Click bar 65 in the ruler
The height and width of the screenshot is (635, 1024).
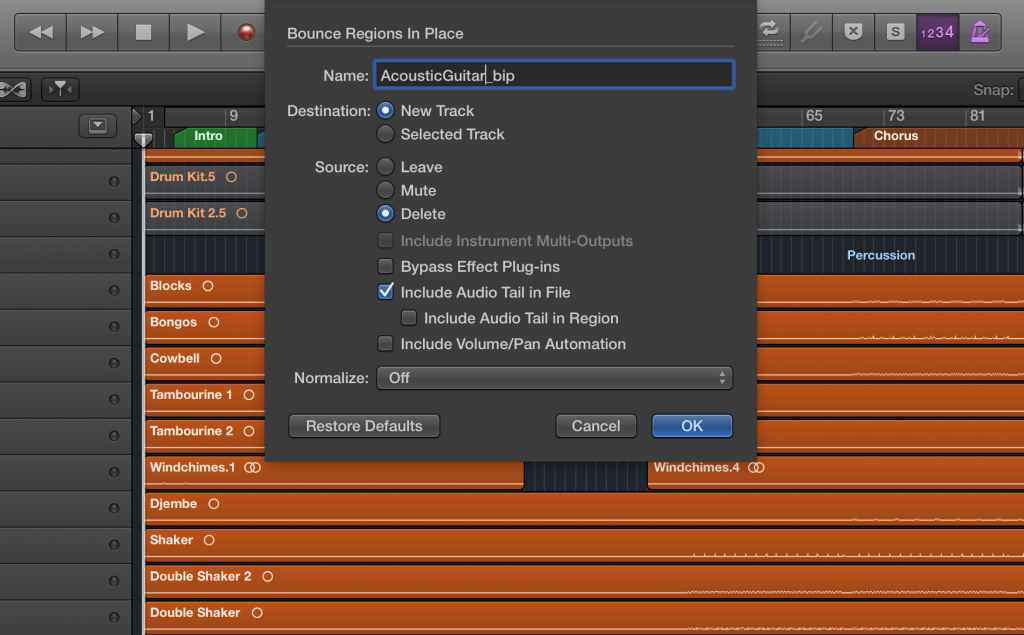point(814,116)
